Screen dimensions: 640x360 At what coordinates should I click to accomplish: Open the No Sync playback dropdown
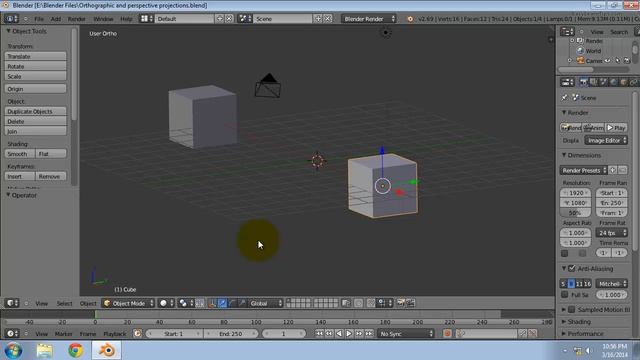coord(406,334)
